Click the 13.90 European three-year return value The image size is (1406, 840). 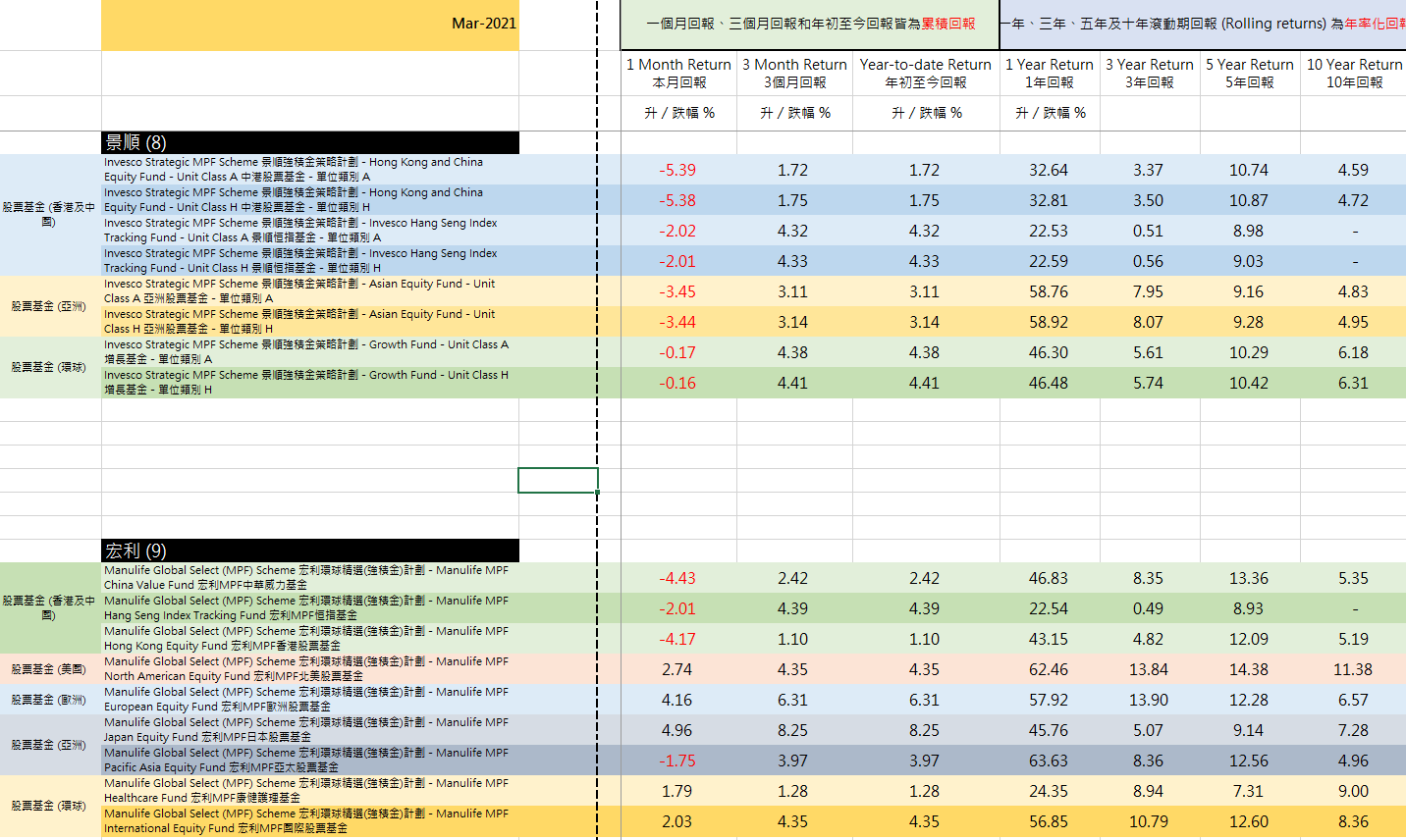(1149, 700)
